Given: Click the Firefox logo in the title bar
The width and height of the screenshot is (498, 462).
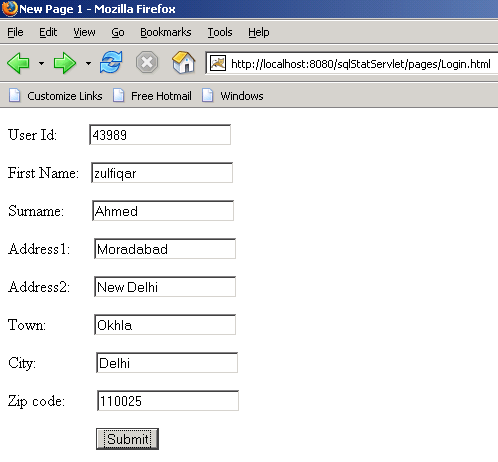Looking at the screenshot, I should [x=9, y=8].
